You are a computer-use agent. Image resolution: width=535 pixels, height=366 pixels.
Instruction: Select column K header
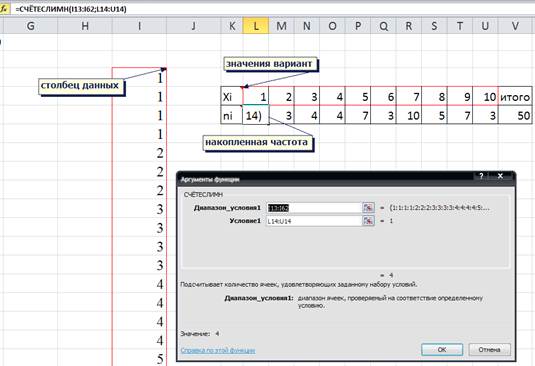pyautogui.click(x=232, y=26)
